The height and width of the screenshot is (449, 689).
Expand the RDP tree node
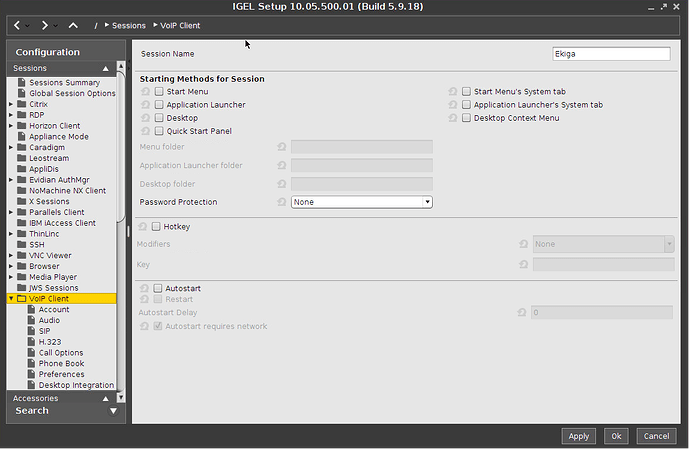tap(11, 115)
